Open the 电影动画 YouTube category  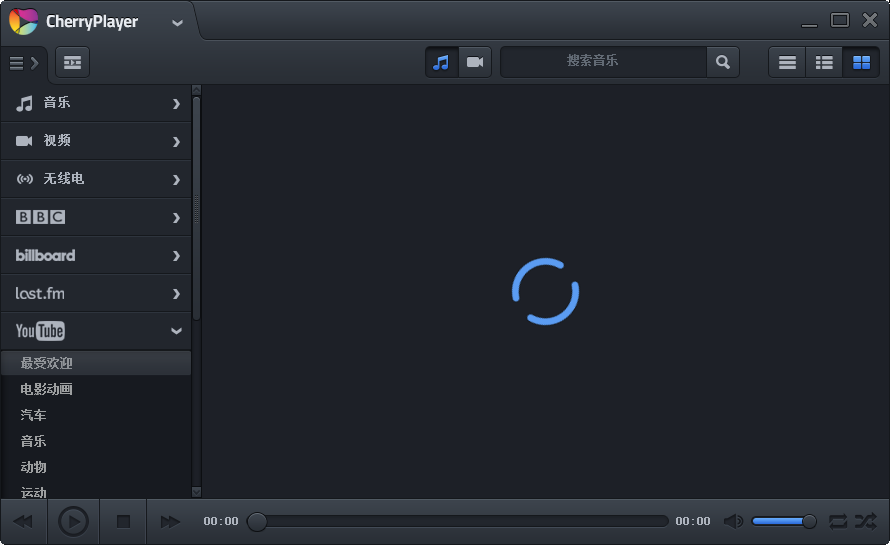point(47,389)
